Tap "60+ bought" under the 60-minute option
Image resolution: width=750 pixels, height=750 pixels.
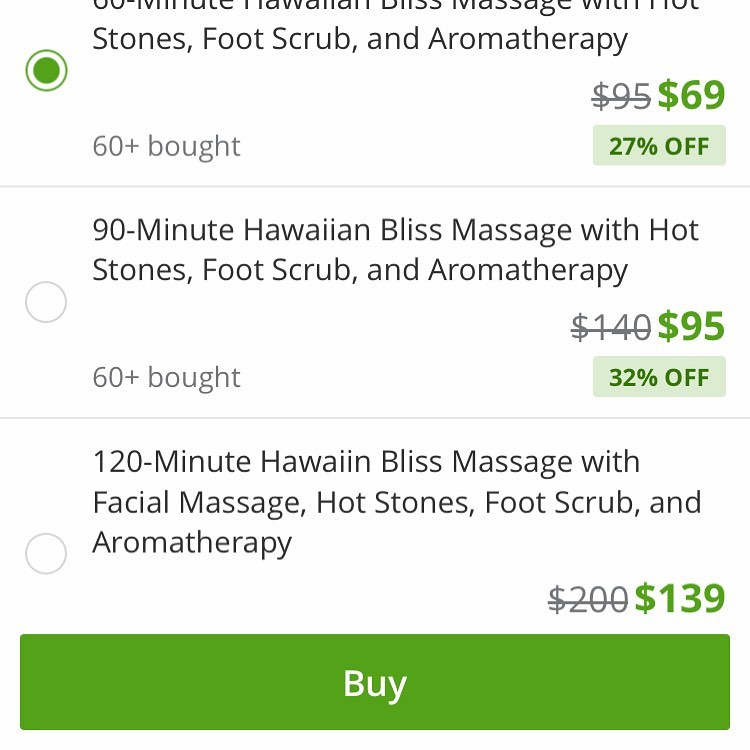tap(167, 146)
